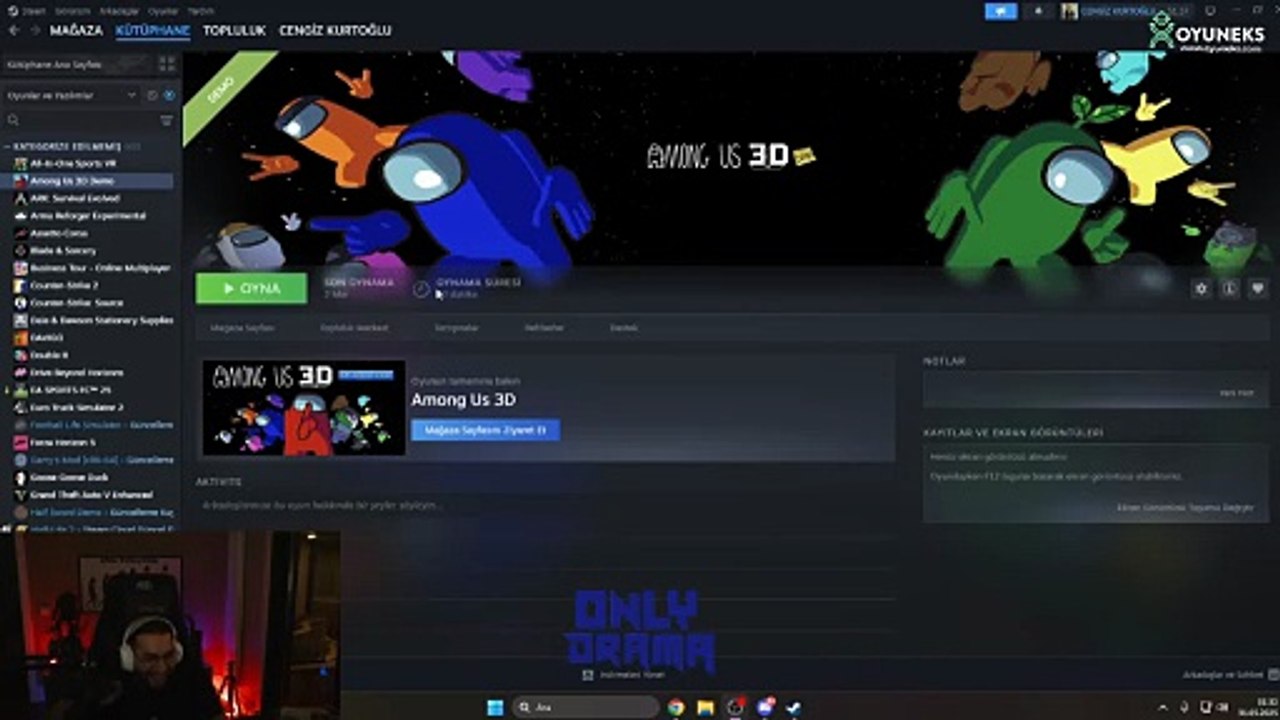Image resolution: width=1280 pixels, height=720 pixels.
Task: Click the activity post input field
Action: click(545, 506)
